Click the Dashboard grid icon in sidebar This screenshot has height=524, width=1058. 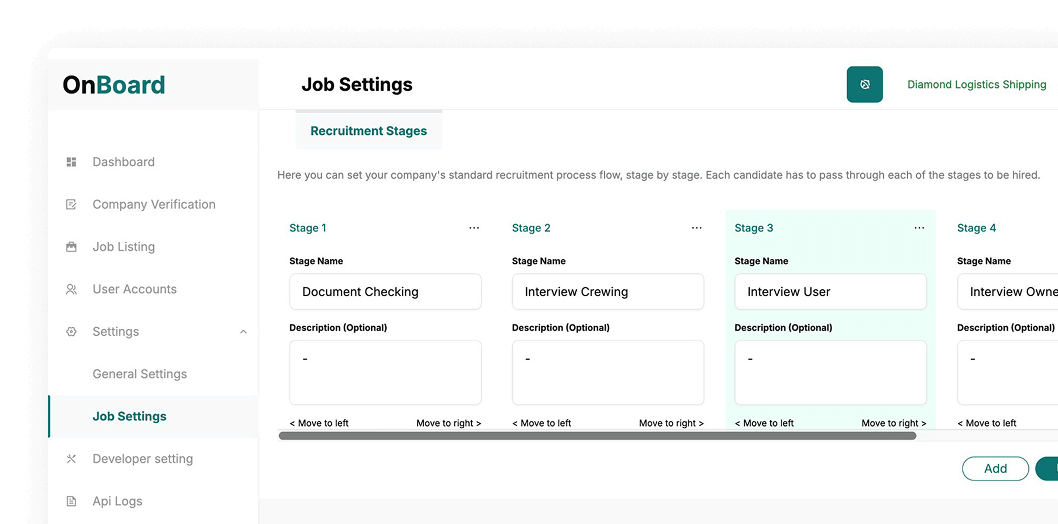point(71,162)
